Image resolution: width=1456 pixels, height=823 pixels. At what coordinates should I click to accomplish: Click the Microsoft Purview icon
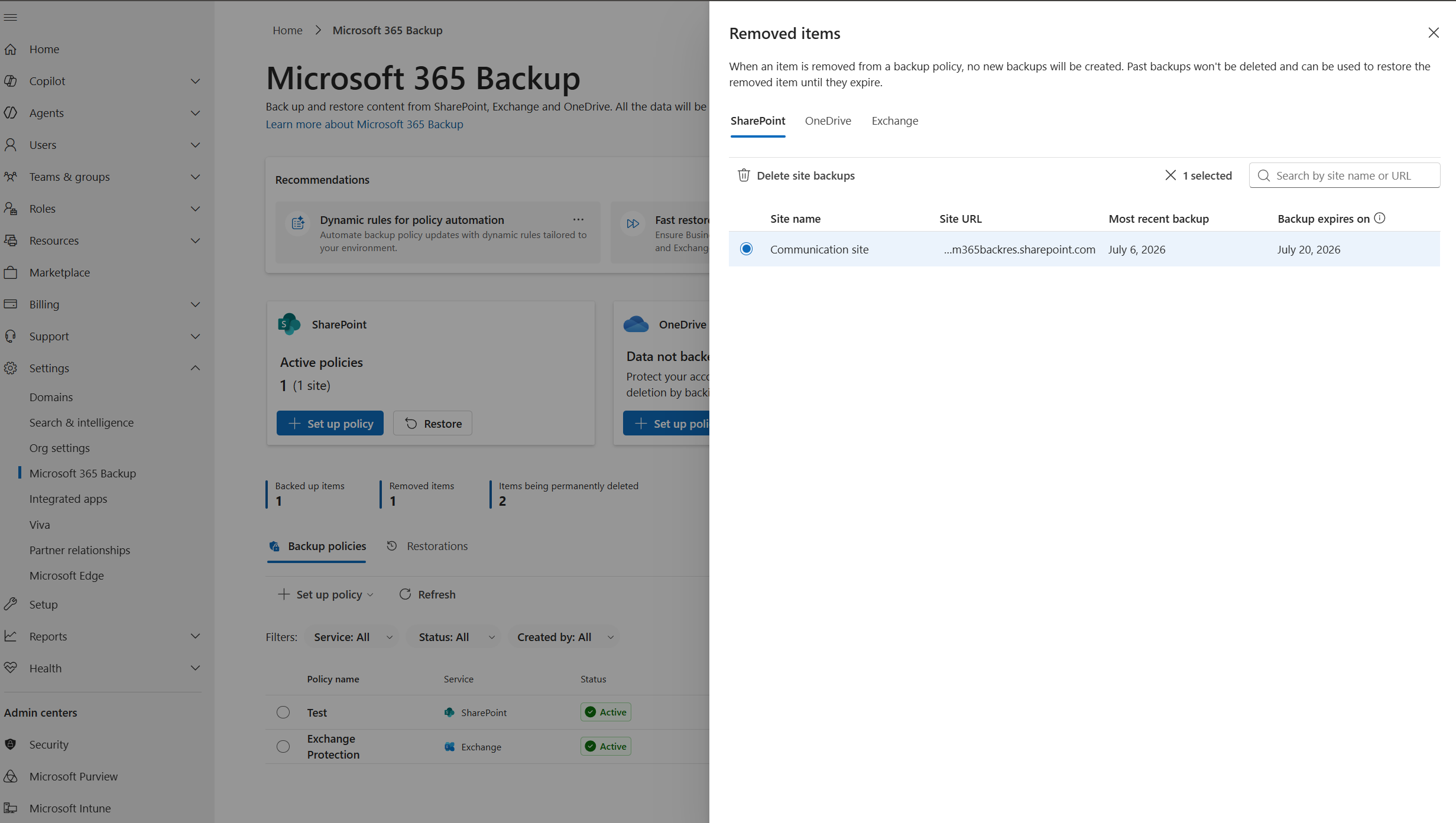pyautogui.click(x=11, y=776)
